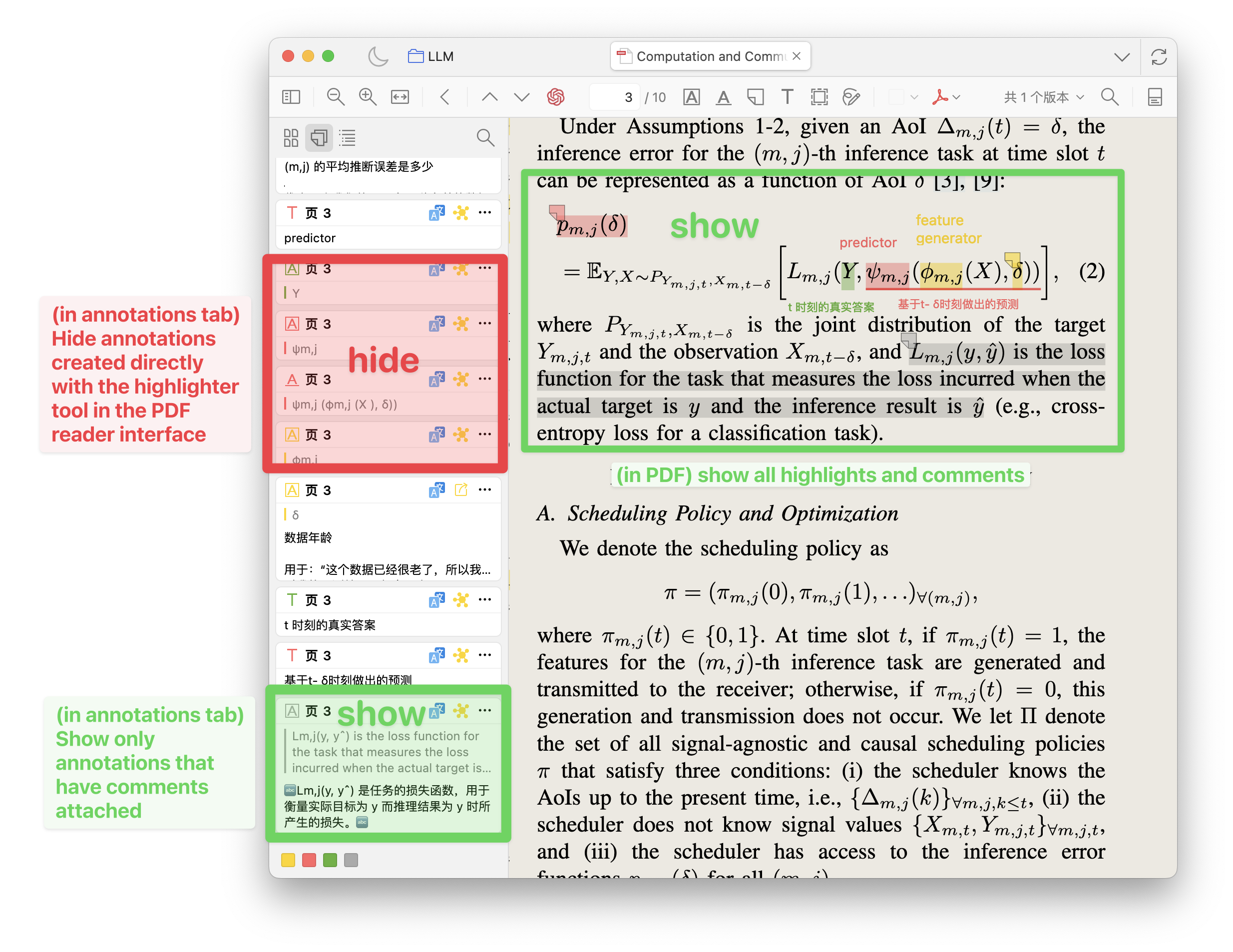Click the page number input field
The height and width of the screenshot is (952, 1233).
point(615,97)
